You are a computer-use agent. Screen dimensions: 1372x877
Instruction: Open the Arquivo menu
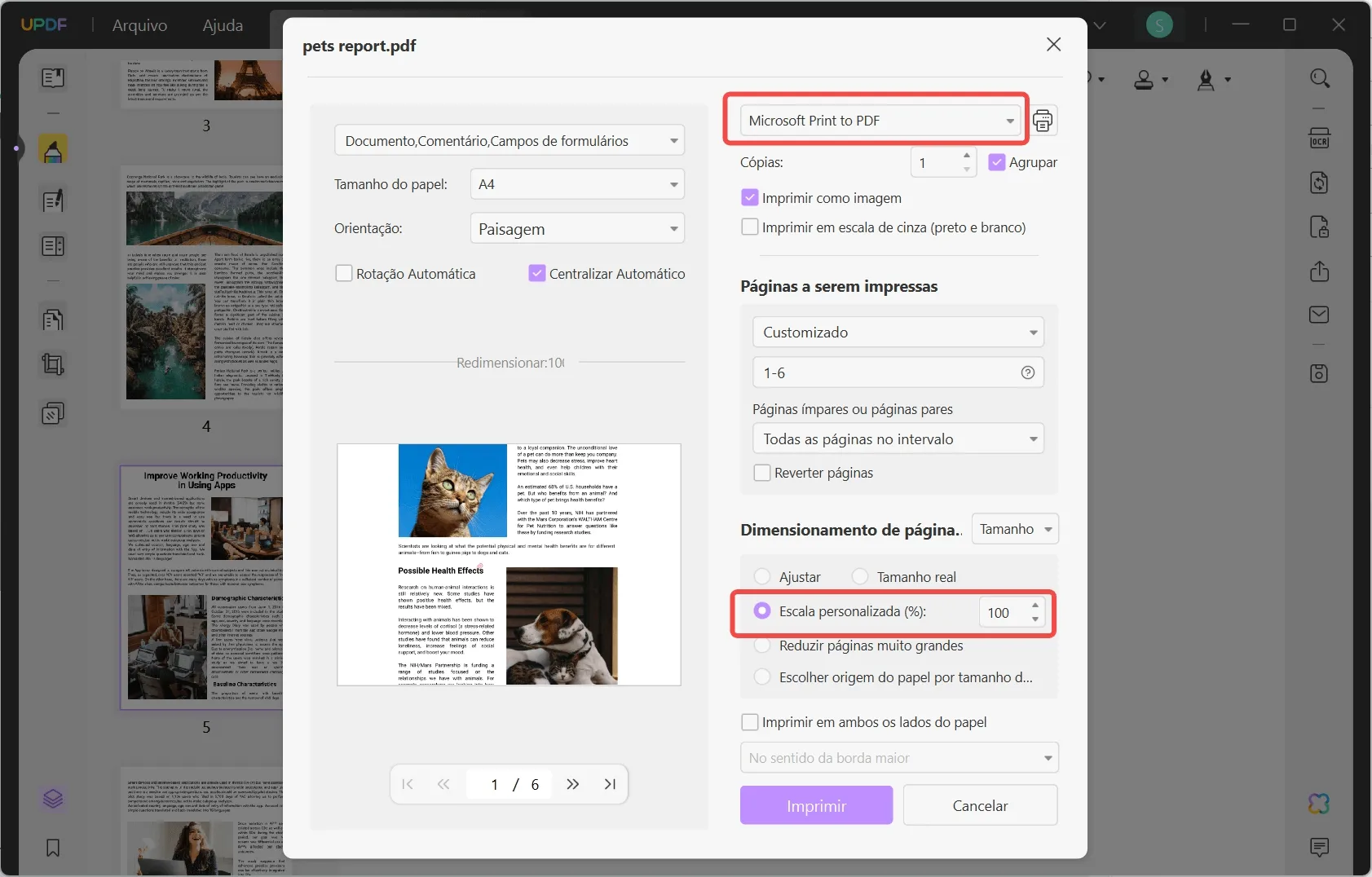click(139, 25)
